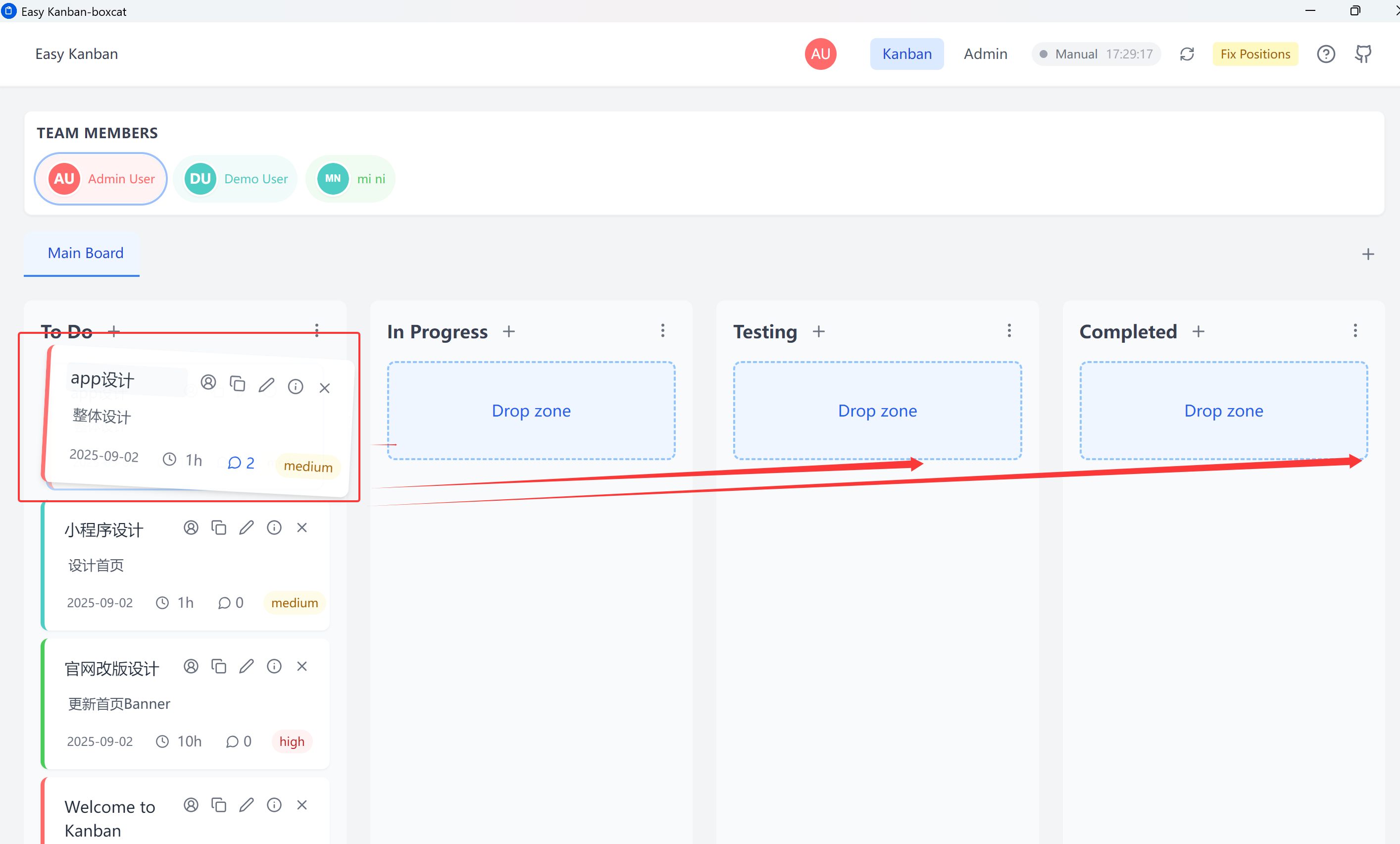Delete the 小程序设计 task card
Viewport: 1400px width, 844px height.
click(x=301, y=527)
